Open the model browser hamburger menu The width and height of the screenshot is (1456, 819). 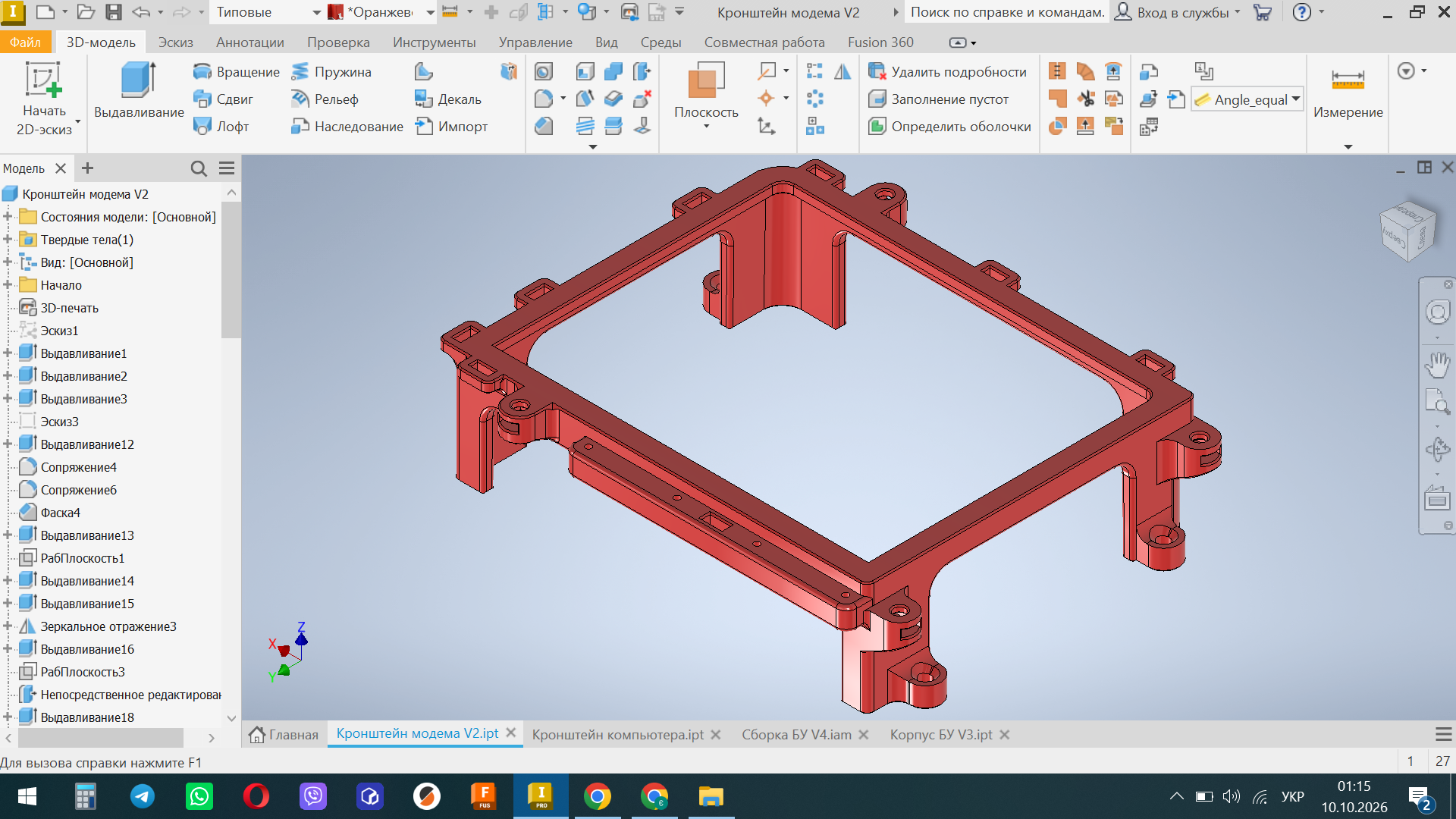coord(227,168)
